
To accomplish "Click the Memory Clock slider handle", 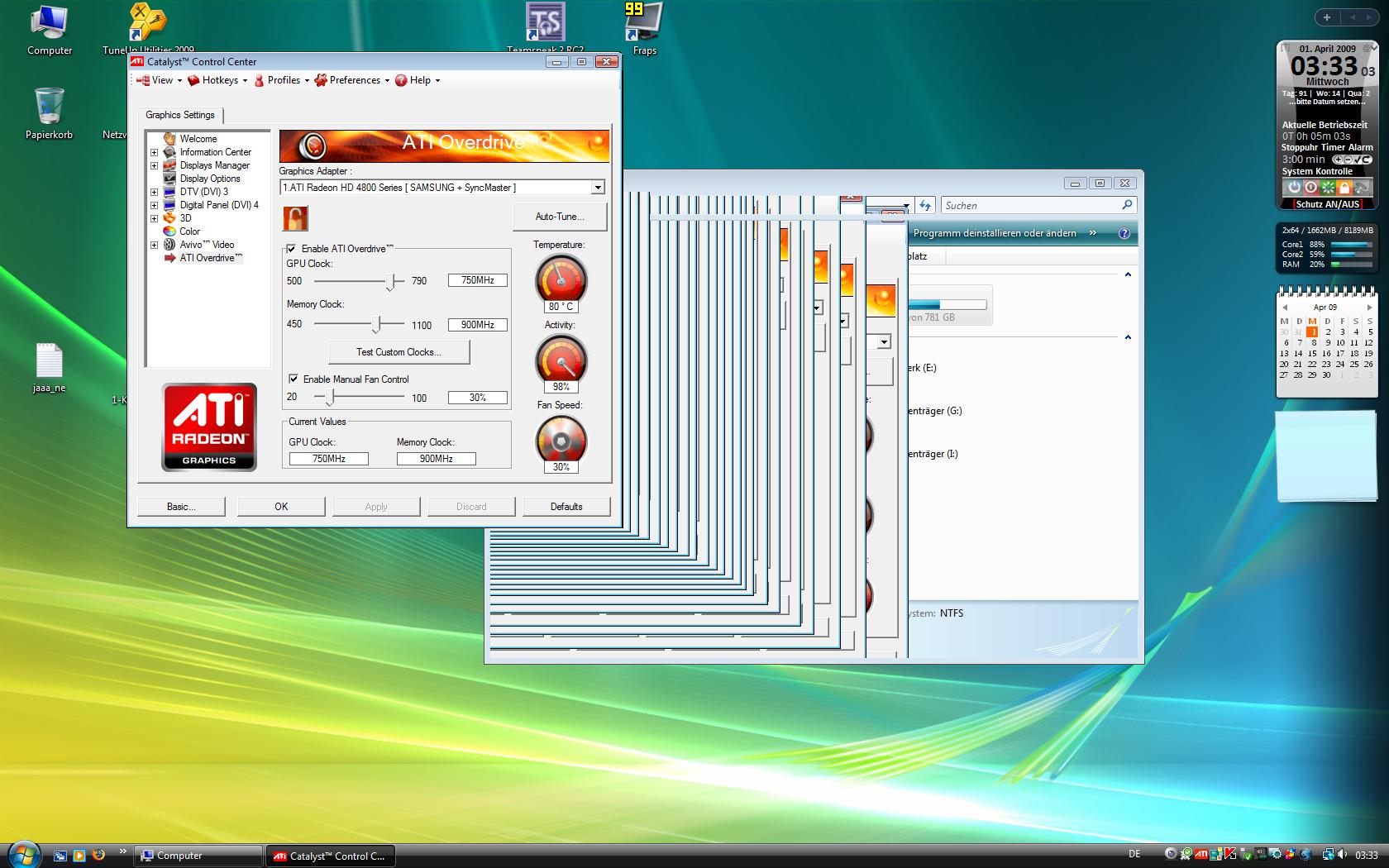I will 375,325.
